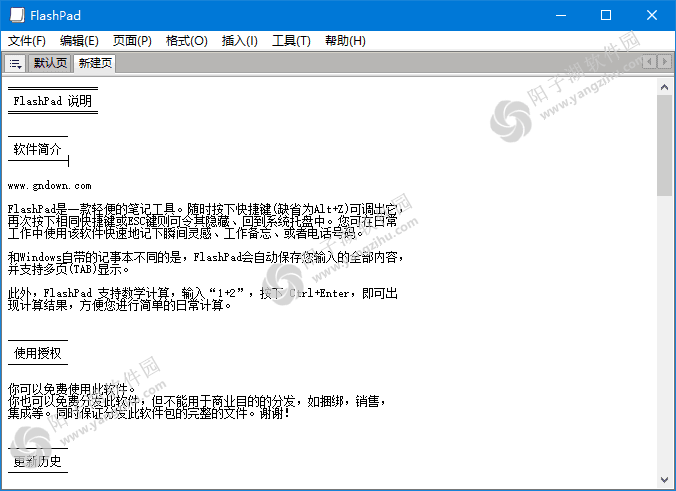Maximize the FlashPad window
Viewport: 676px width, 491px height.
[606, 15]
